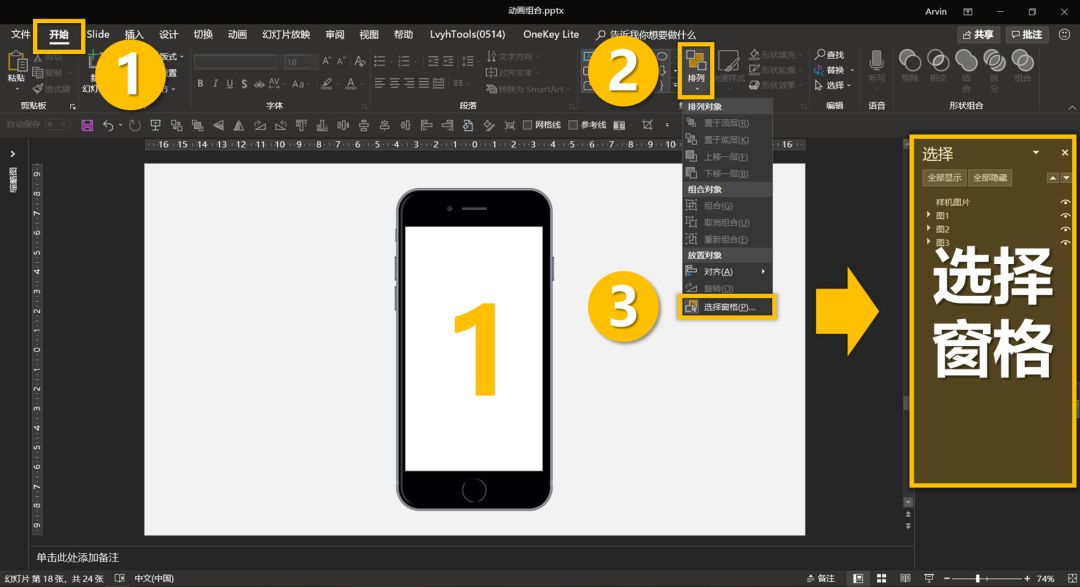
Task: Switch to the 动画 (Animations) ribbon tab
Action: 237,34
